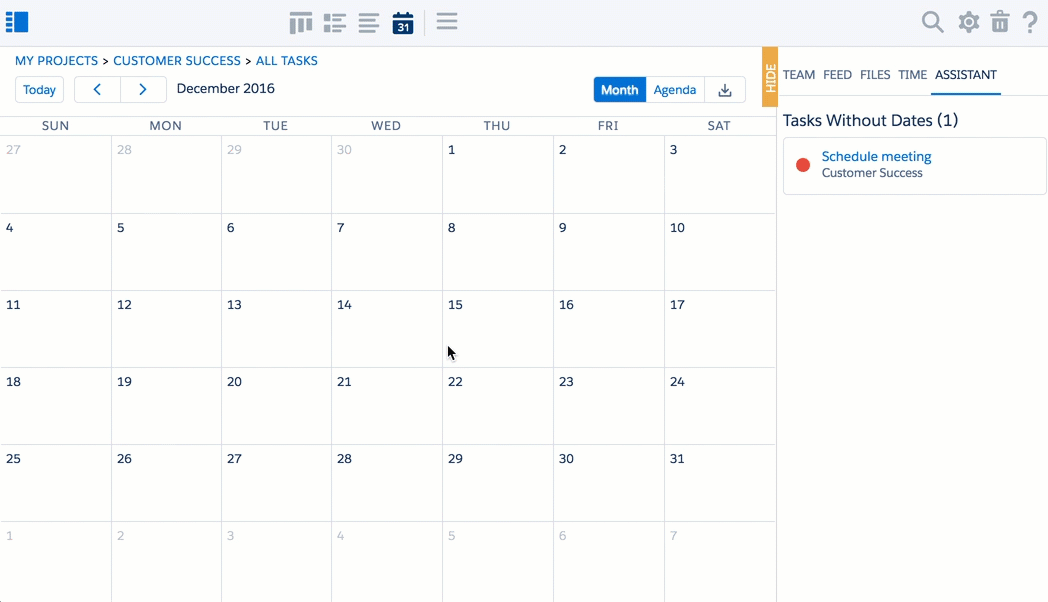Go to MY PROJECTS breadcrumb
Screen dimensions: 1048x602
tap(56, 61)
